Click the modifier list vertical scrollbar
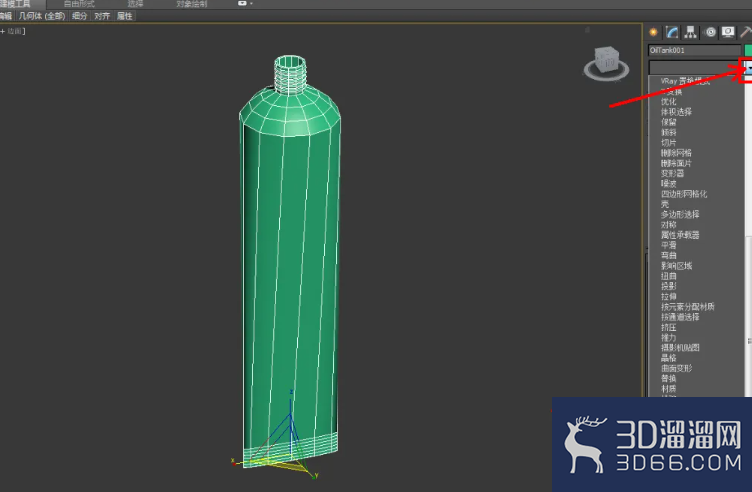 tap(749, 235)
